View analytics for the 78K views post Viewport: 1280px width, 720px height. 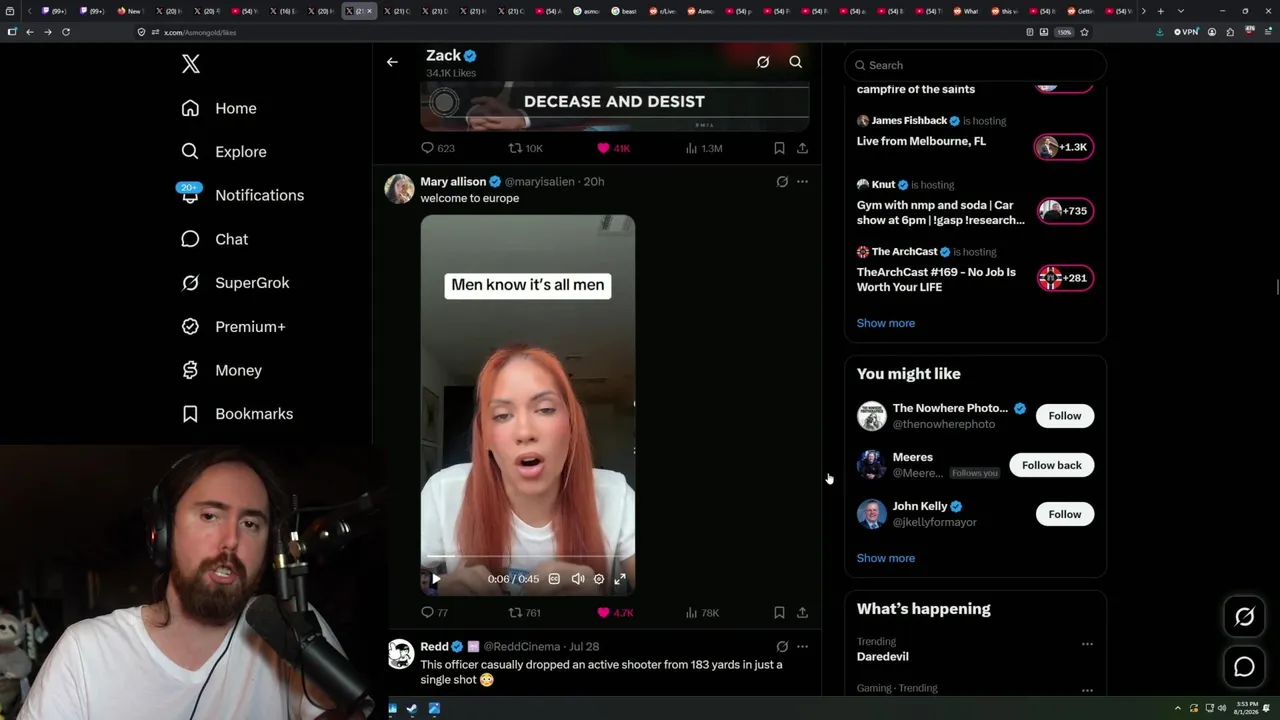pos(702,613)
